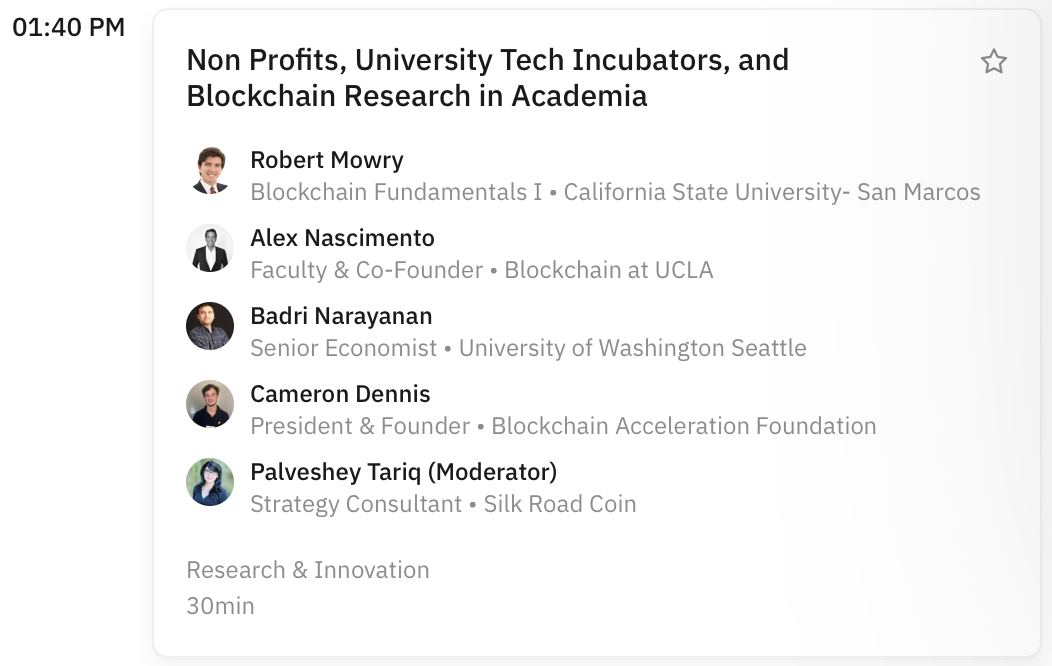
Task: Open Alex Nascimento's speaker profile name
Action: click(342, 238)
